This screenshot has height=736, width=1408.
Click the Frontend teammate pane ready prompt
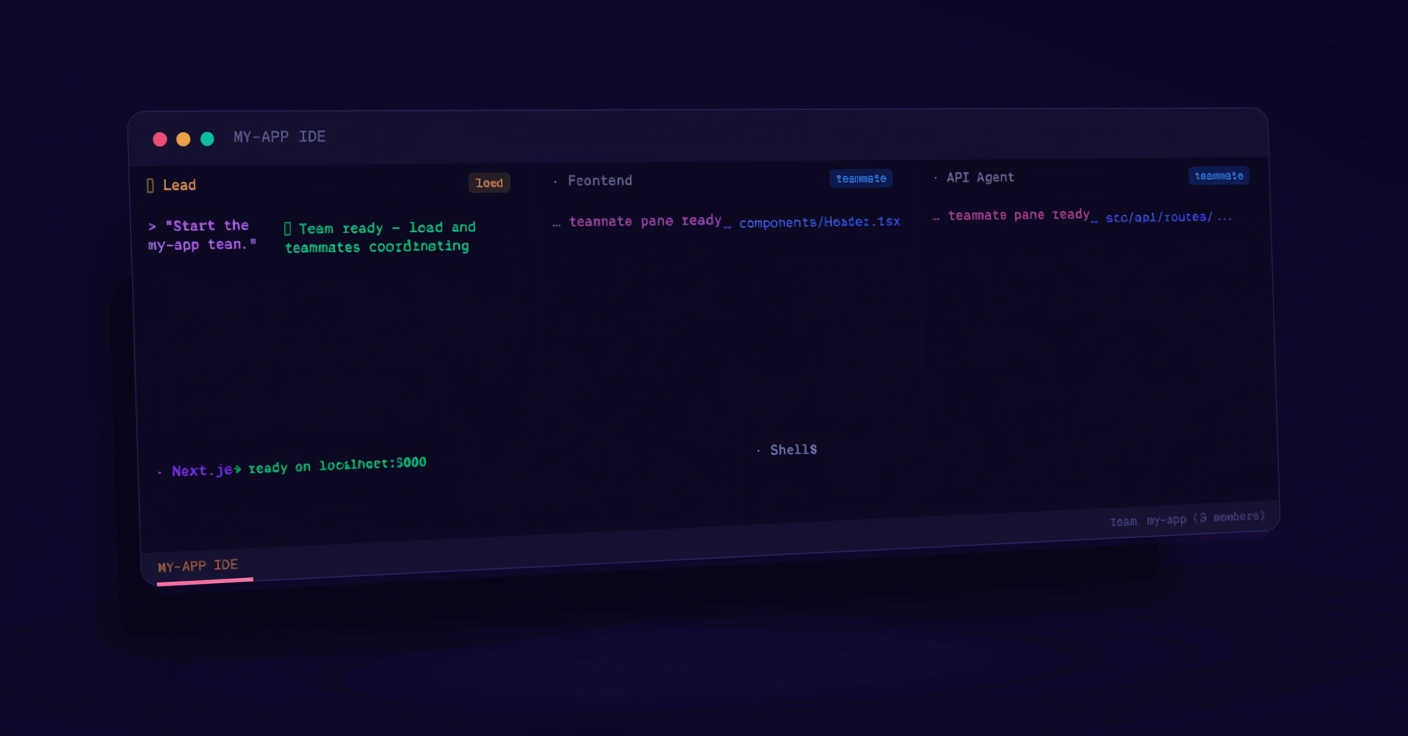645,221
